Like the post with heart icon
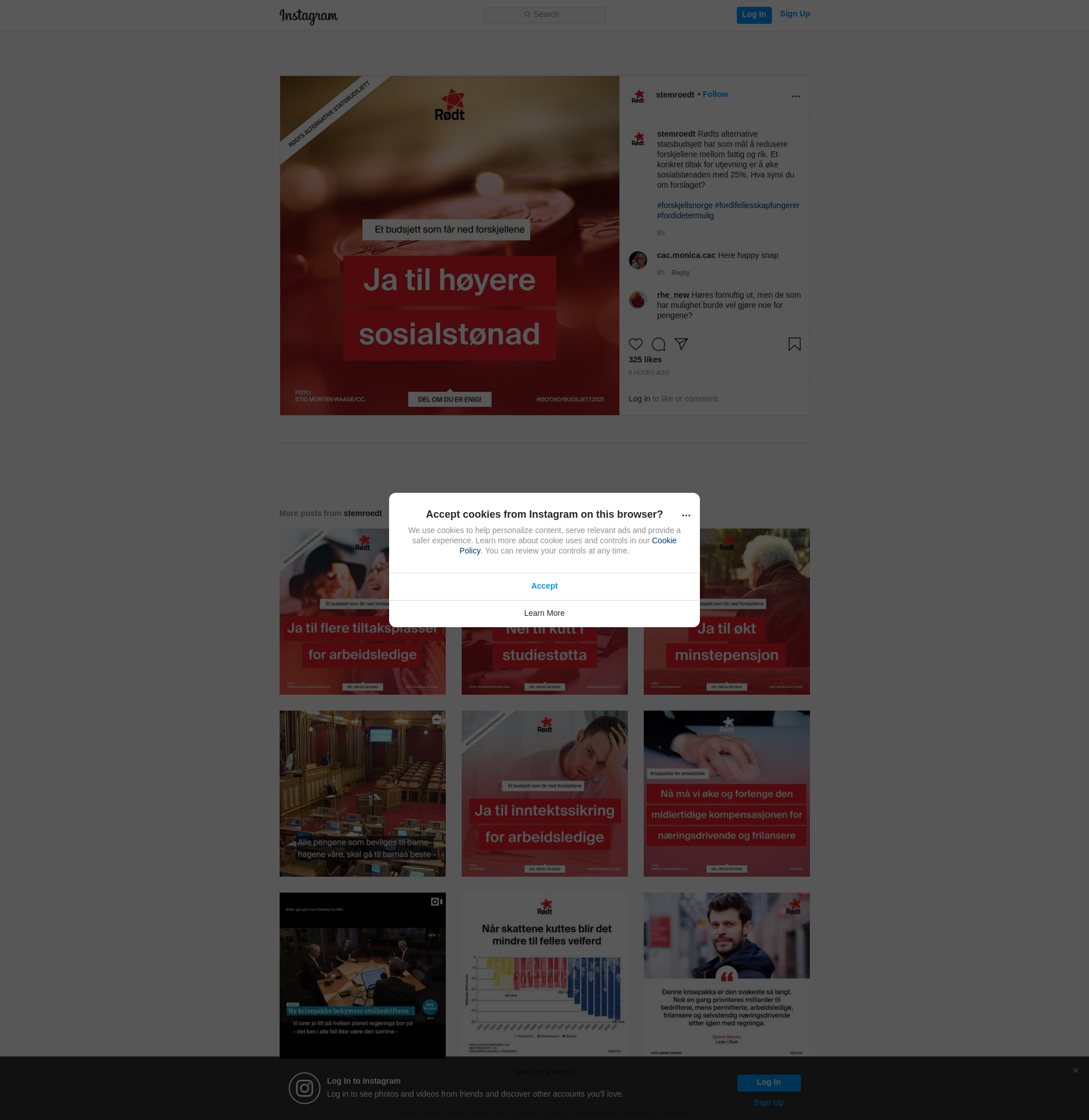This screenshot has height=1120, width=1089. click(635, 344)
